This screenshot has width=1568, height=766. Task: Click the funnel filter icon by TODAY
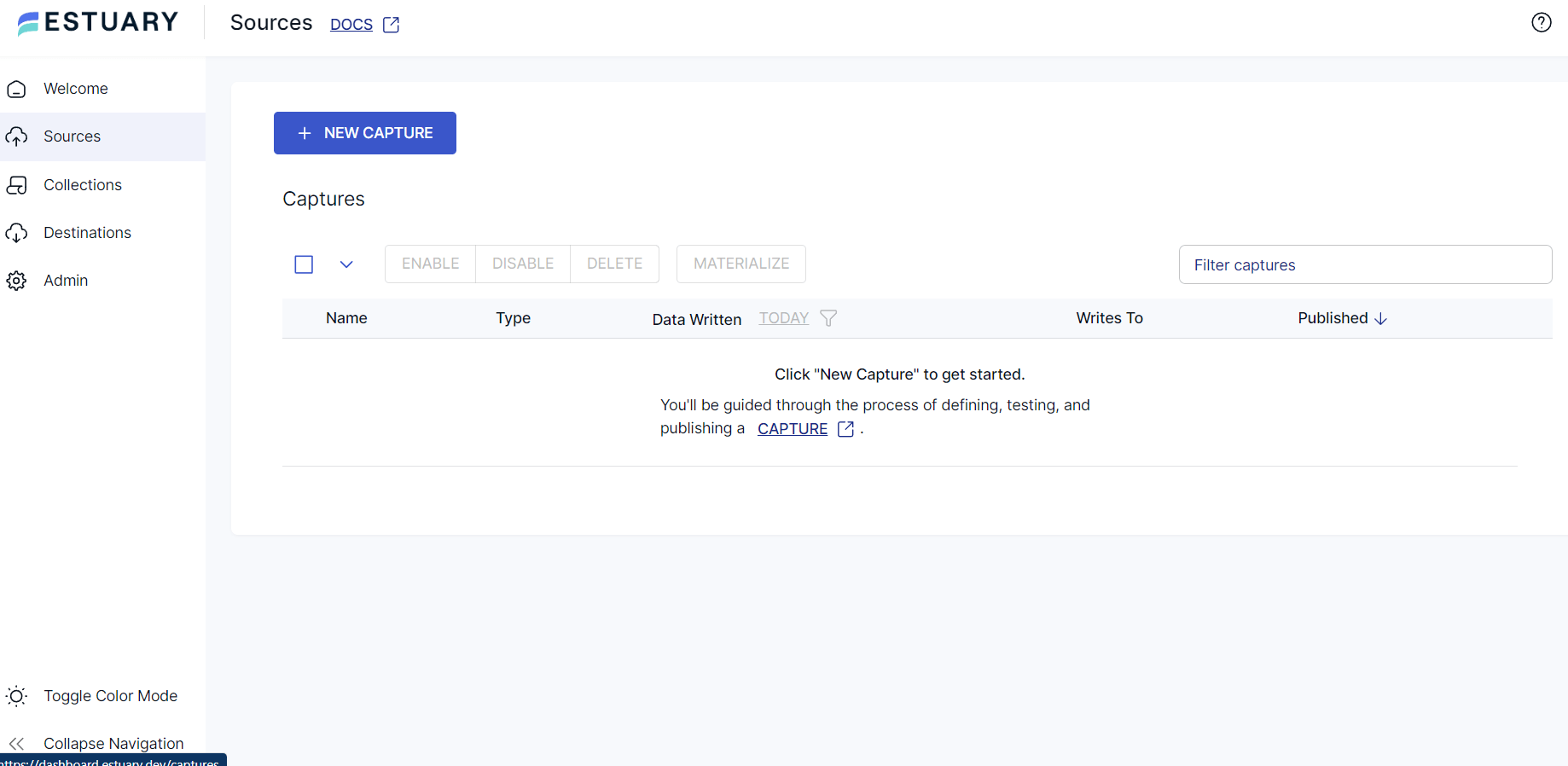[828, 318]
